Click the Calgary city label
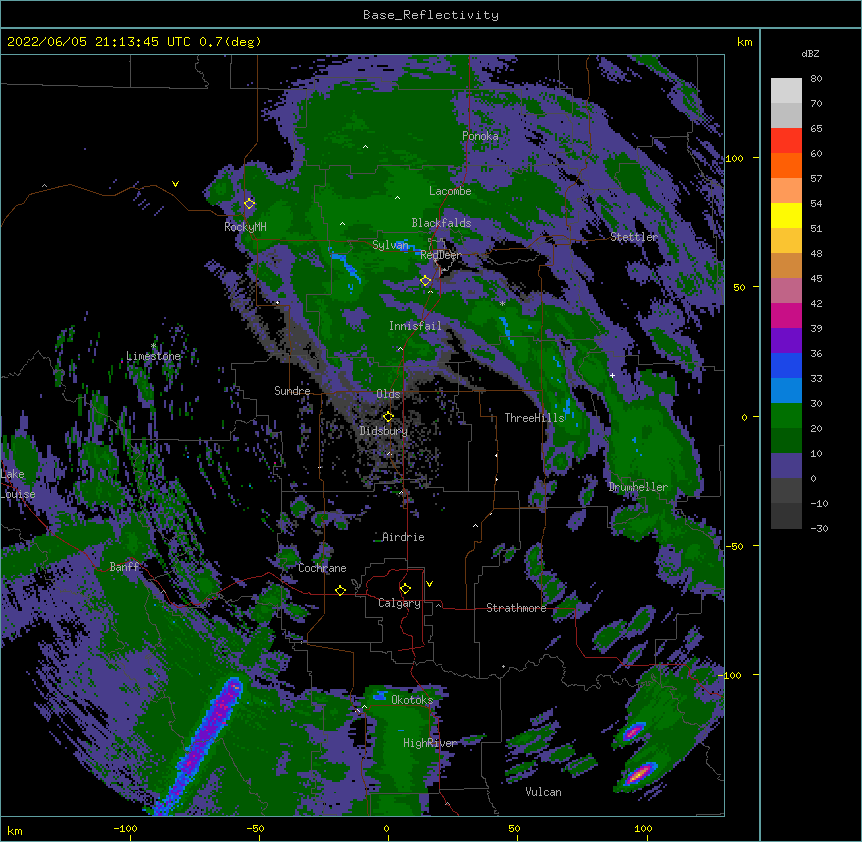Viewport: 862px width, 842px height. tap(399, 603)
